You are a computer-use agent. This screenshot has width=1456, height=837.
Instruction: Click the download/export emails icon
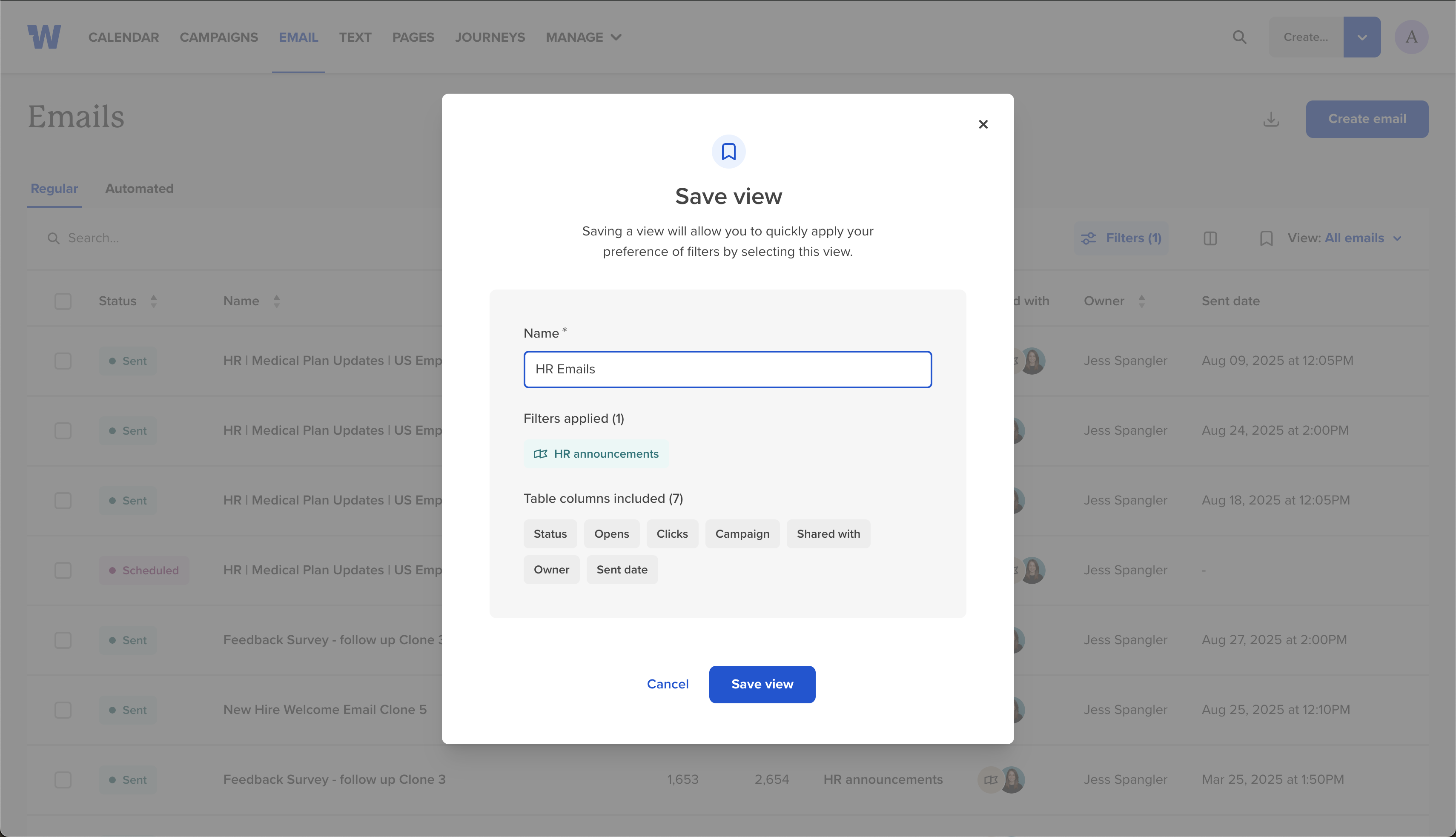tap(1271, 119)
